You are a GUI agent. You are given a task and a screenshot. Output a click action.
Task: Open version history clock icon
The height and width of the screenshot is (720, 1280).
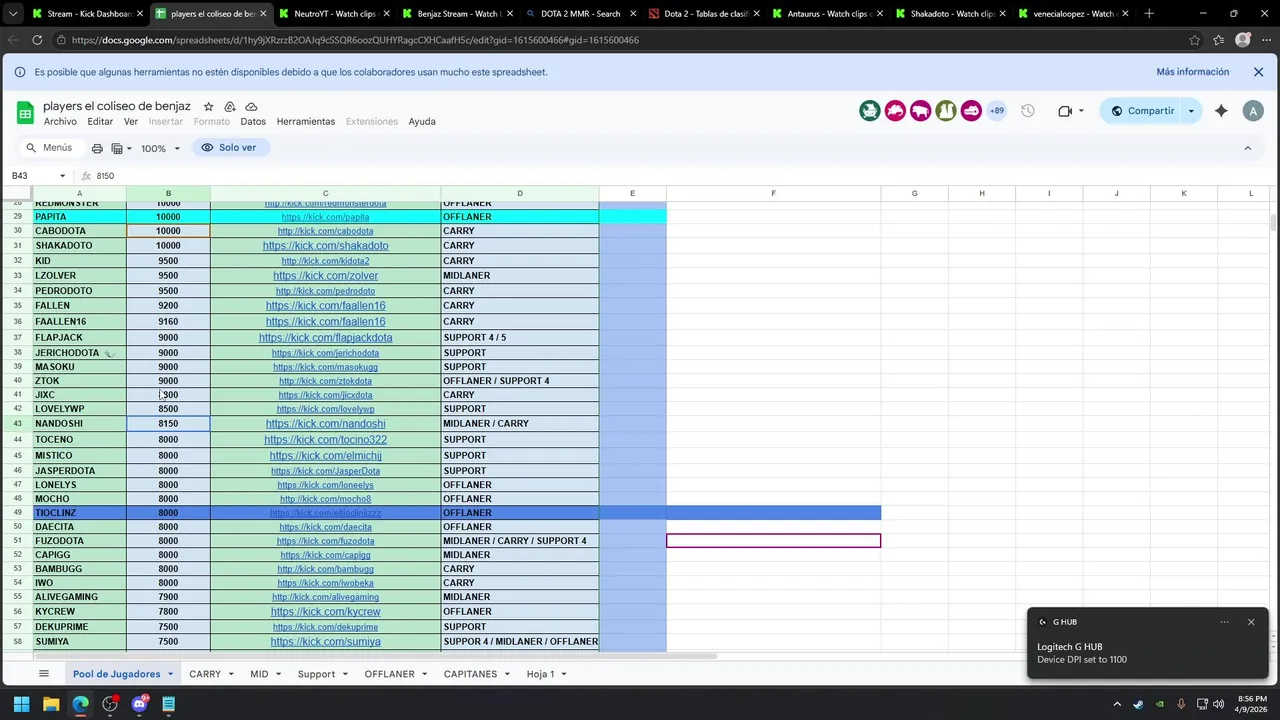1027,111
